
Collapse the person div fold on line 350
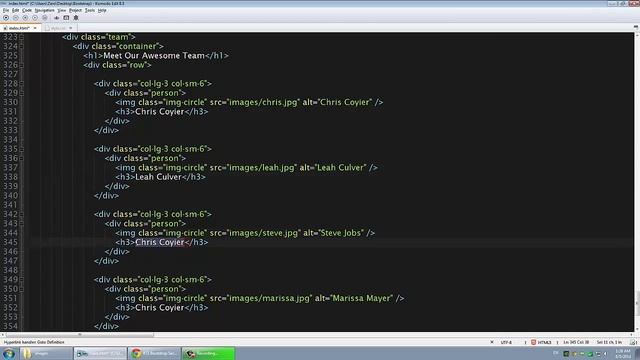[x=22, y=289]
